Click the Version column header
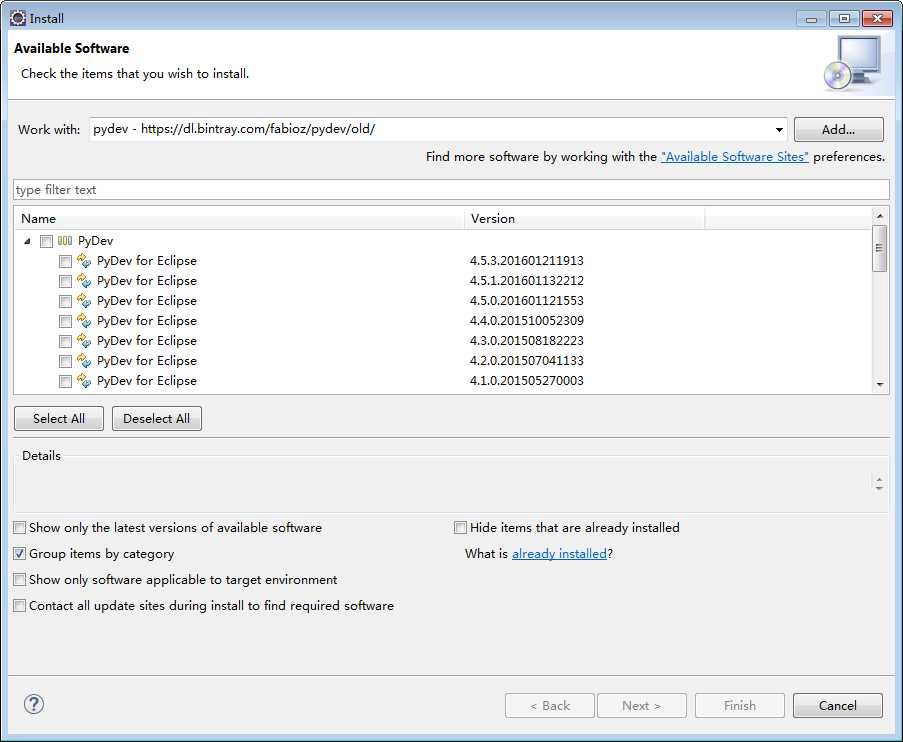Image resolution: width=903 pixels, height=742 pixels. click(585, 219)
